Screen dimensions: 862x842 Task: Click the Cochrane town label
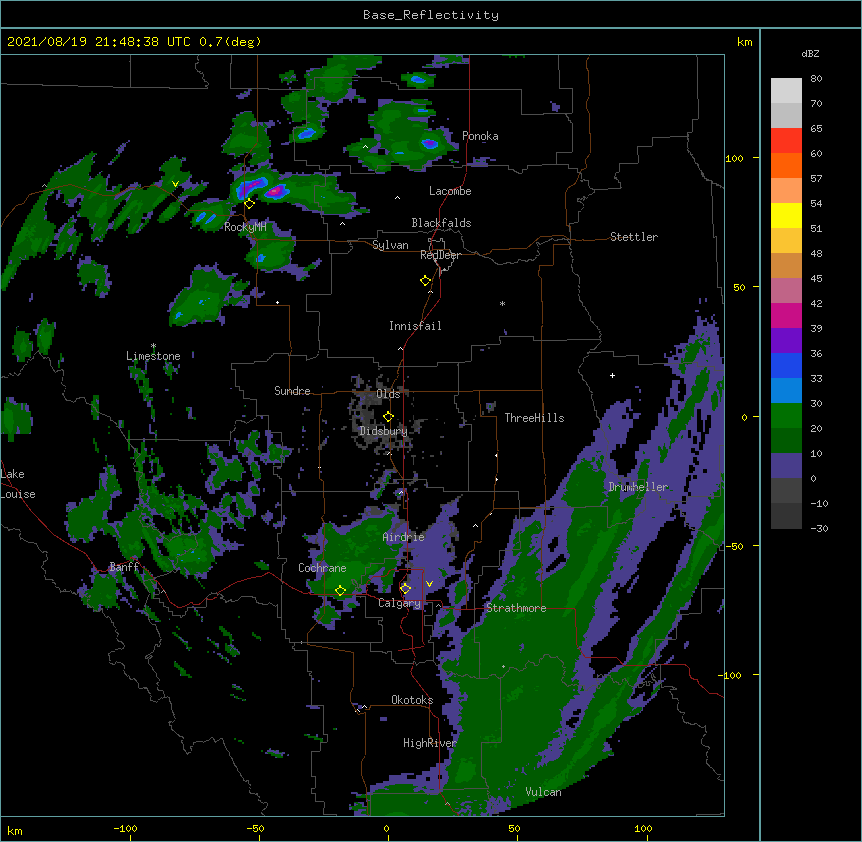point(322,568)
